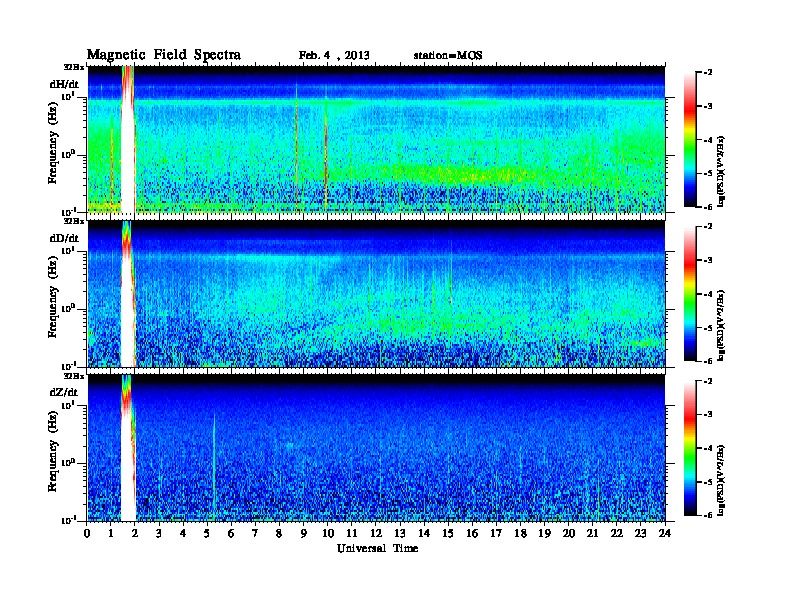The height and width of the screenshot is (612, 792).
Task: Click the 'dD/dt' panel label
Action: point(64,238)
